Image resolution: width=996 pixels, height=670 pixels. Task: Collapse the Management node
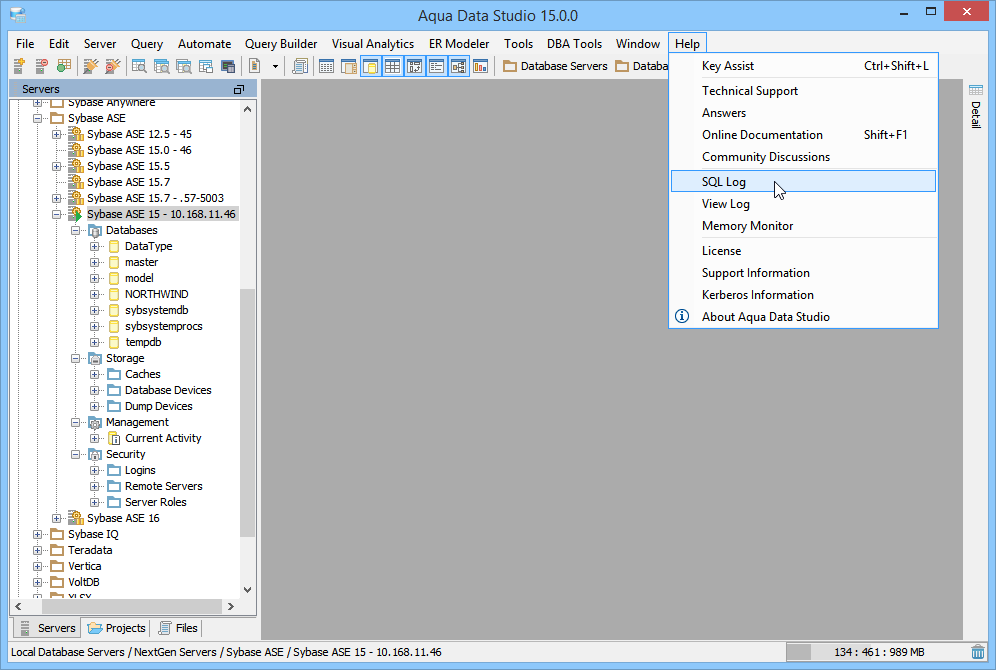pyautogui.click(x=76, y=422)
